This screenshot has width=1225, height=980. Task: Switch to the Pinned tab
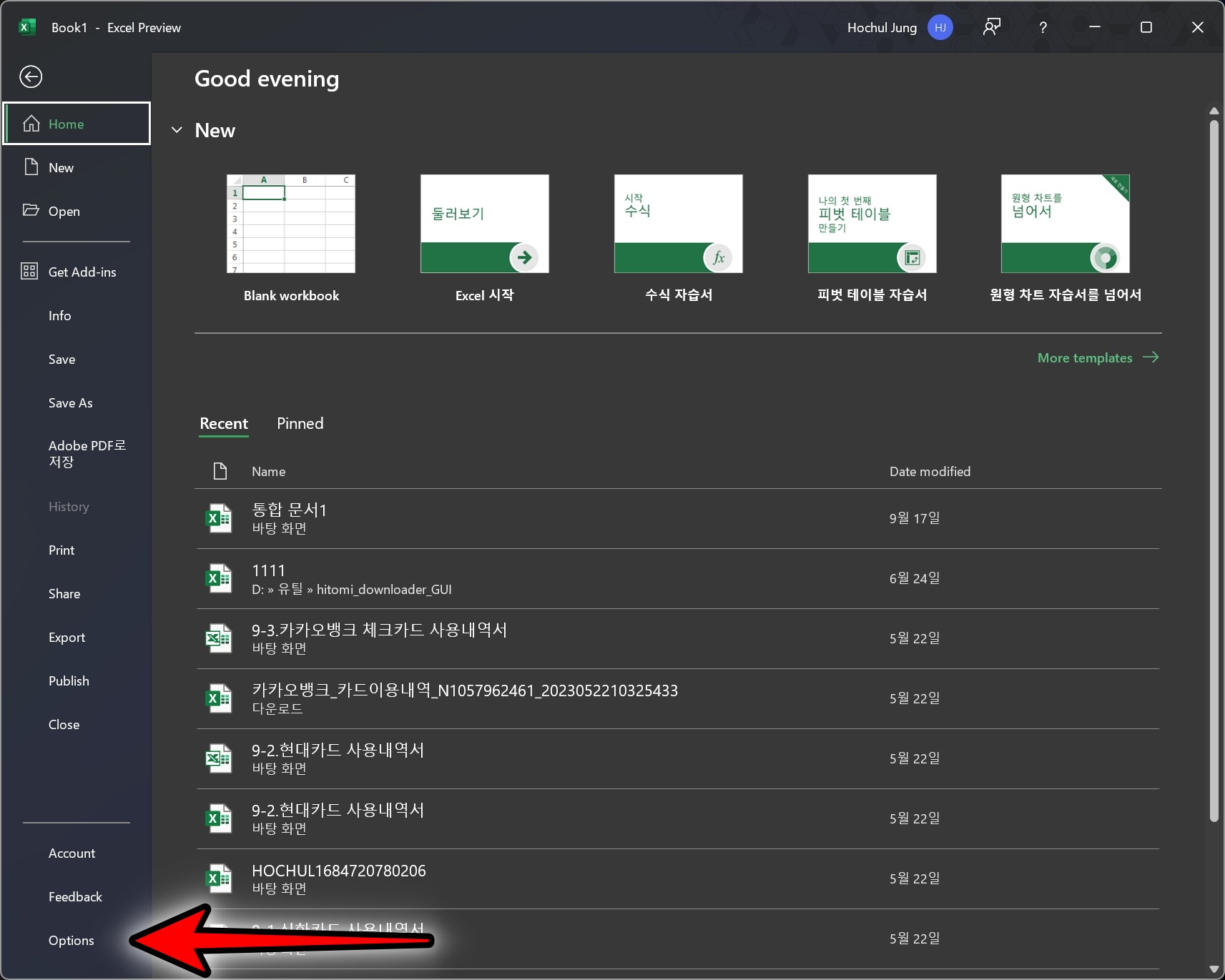click(x=300, y=423)
